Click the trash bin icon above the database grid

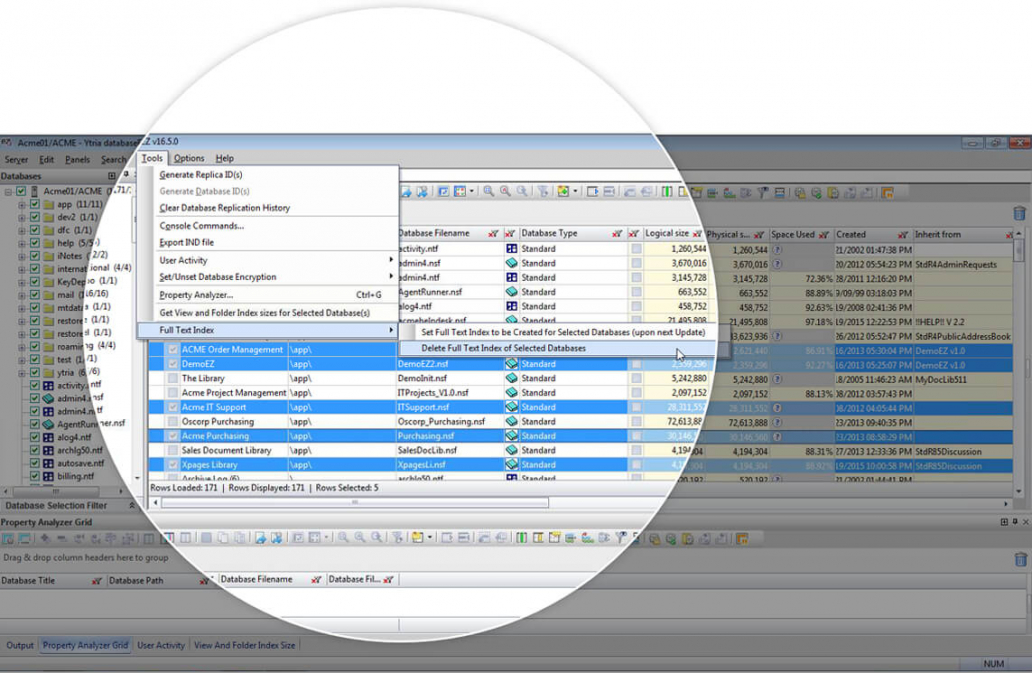[1019, 213]
